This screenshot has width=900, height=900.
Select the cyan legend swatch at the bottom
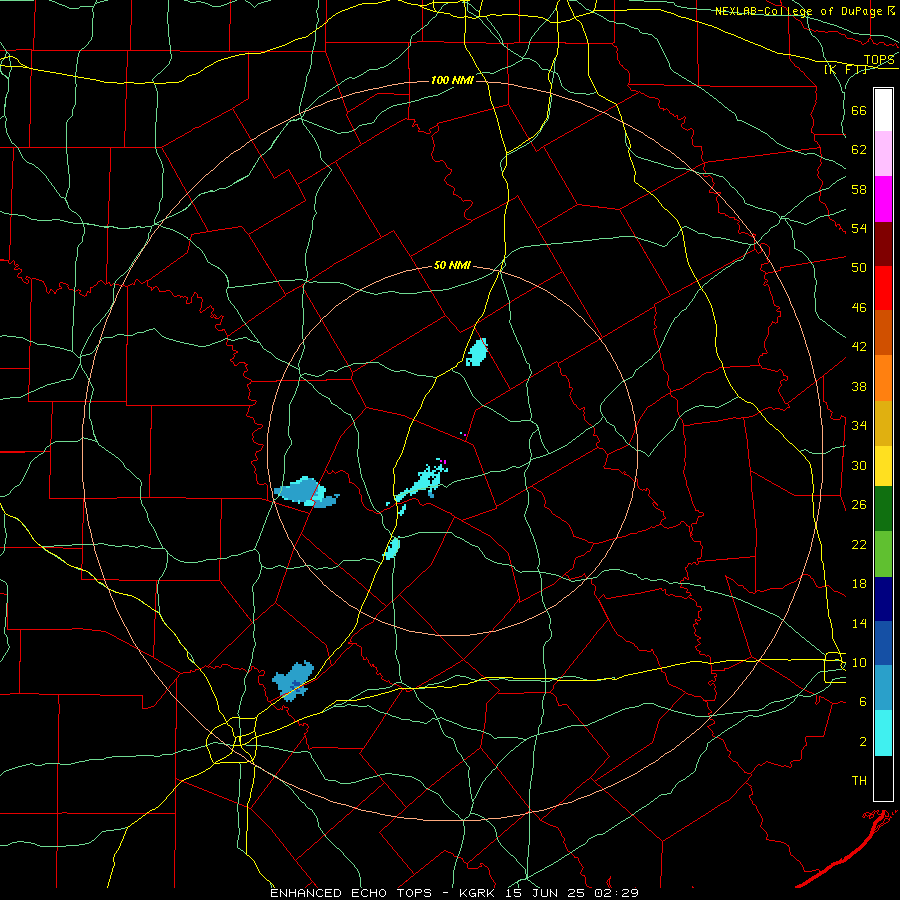(x=883, y=733)
